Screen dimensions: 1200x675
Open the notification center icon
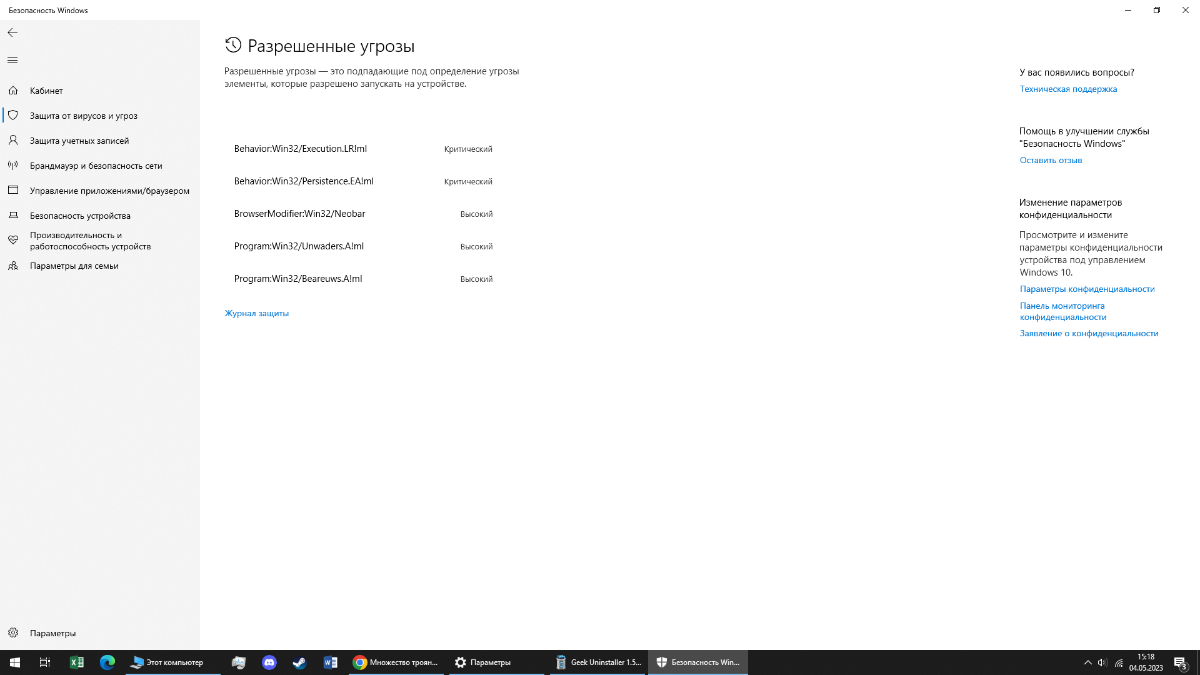pyautogui.click(x=1180, y=662)
